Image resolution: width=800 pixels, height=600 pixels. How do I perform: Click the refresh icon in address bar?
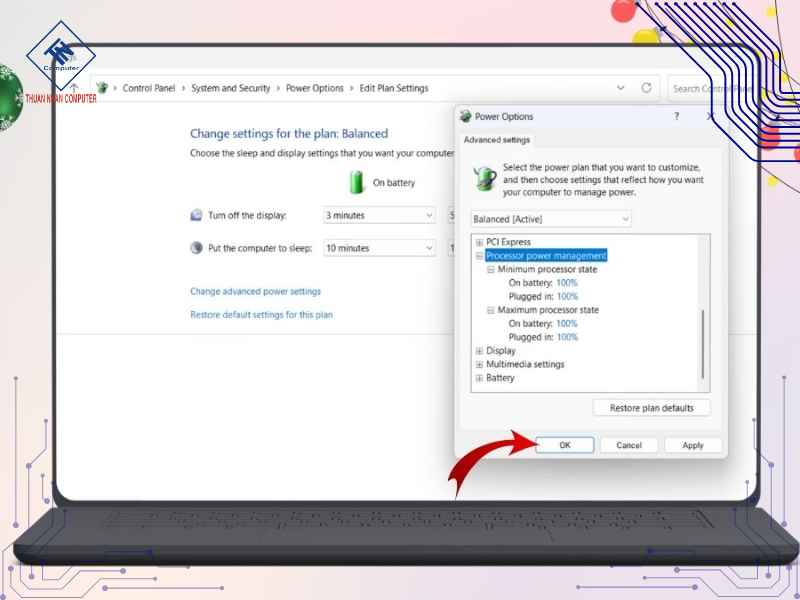pyautogui.click(x=647, y=88)
